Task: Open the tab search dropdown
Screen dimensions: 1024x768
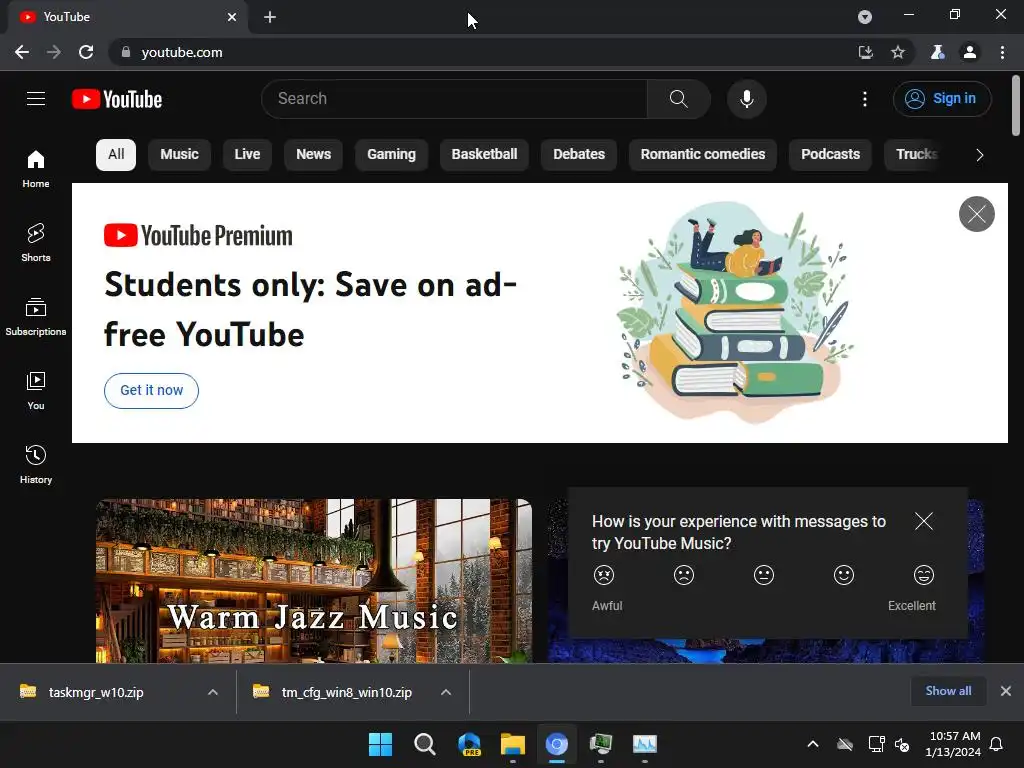Action: click(865, 17)
